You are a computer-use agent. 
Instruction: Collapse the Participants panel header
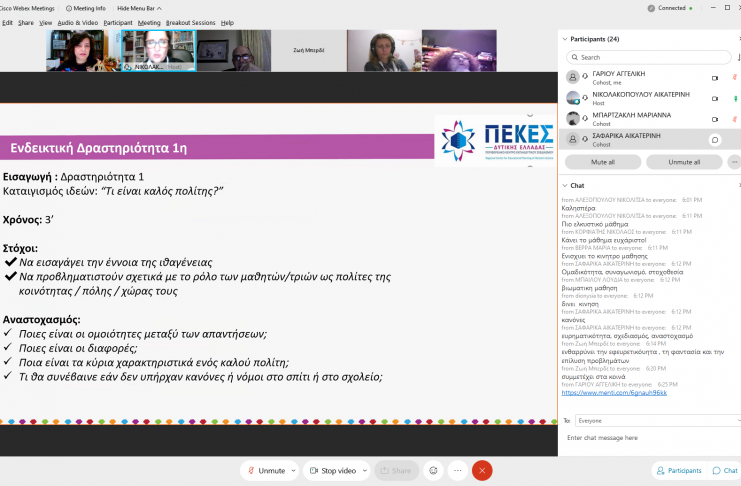[565, 39]
